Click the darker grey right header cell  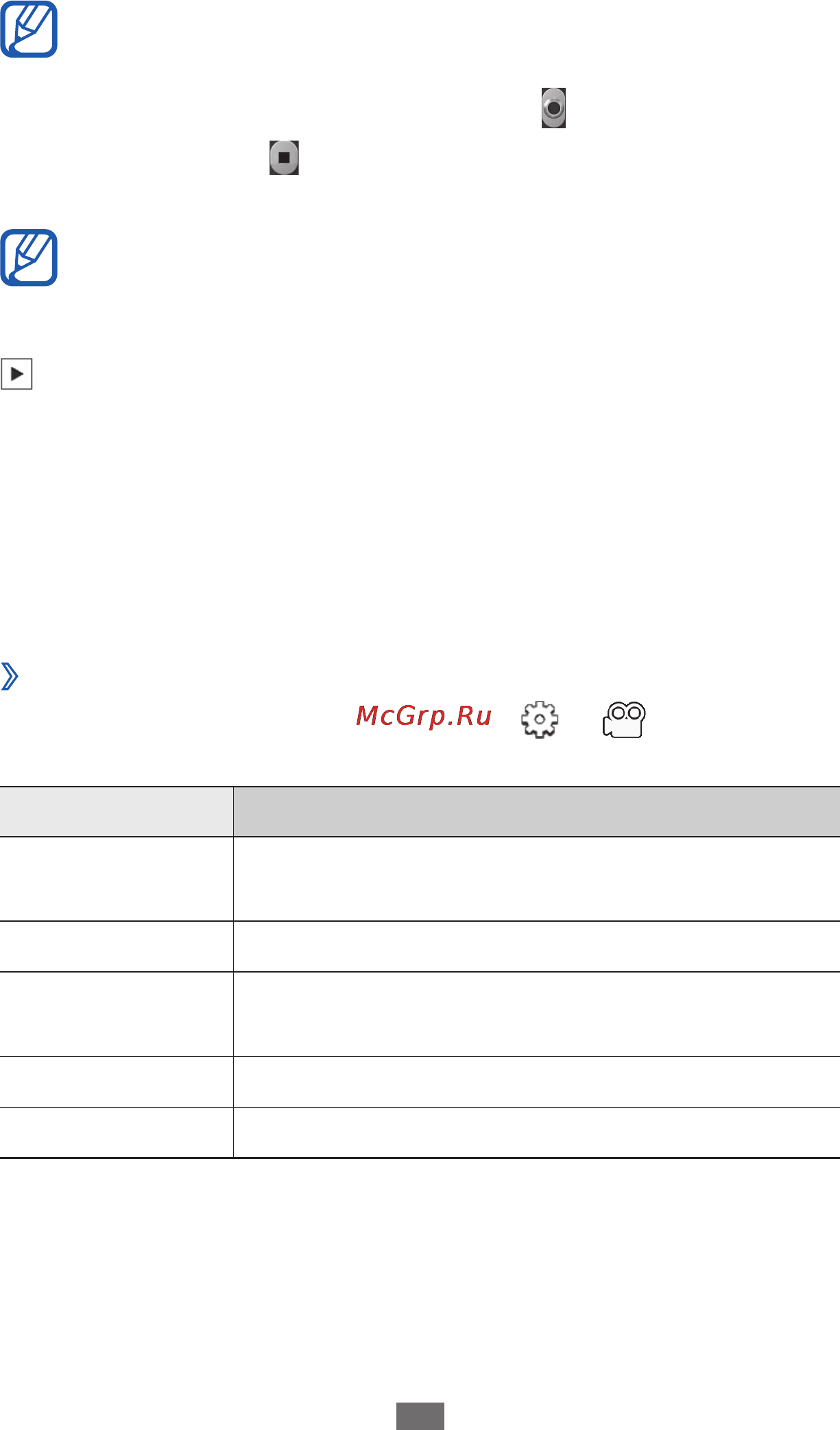click(537, 812)
